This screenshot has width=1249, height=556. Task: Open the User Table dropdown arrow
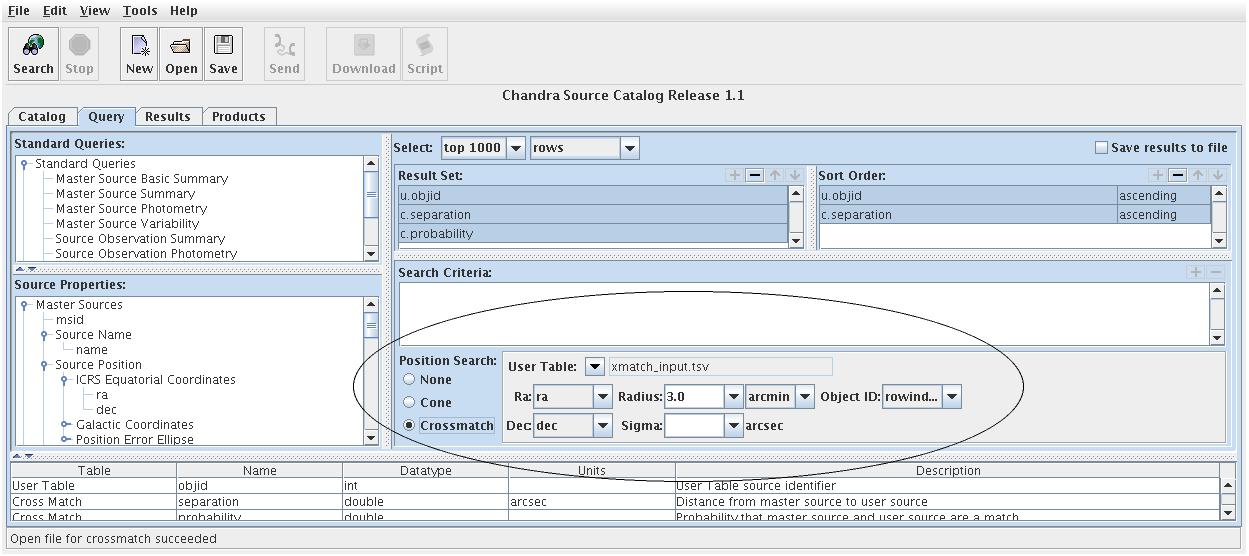pyautogui.click(x=594, y=367)
